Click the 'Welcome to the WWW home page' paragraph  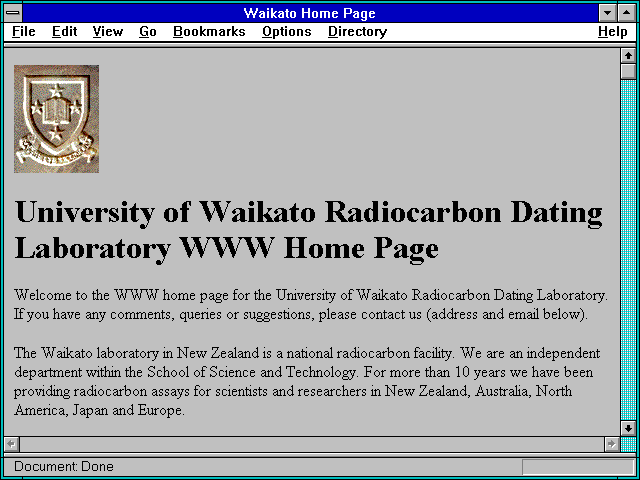point(311,304)
